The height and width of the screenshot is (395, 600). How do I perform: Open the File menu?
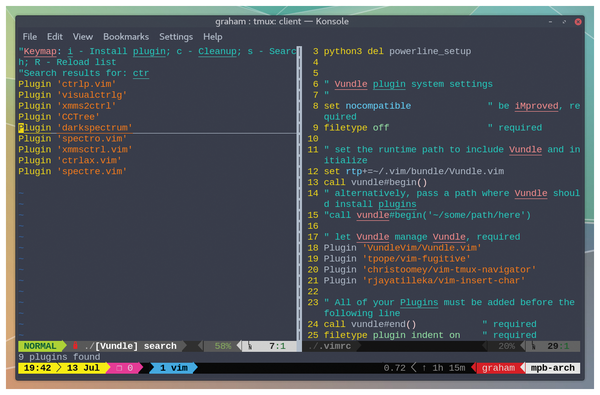[29, 37]
